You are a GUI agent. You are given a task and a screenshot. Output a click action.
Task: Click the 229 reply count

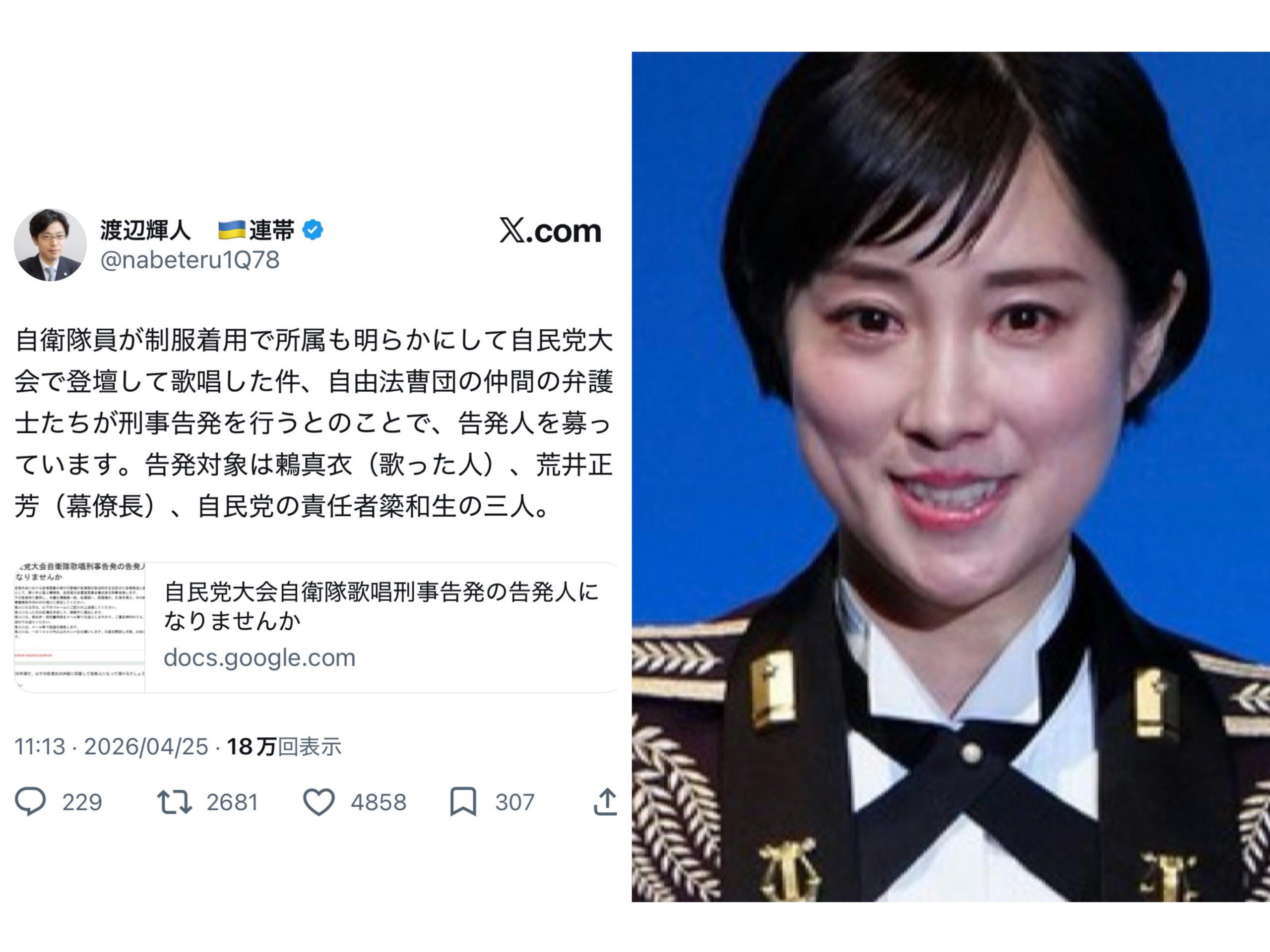pyautogui.click(x=82, y=802)
